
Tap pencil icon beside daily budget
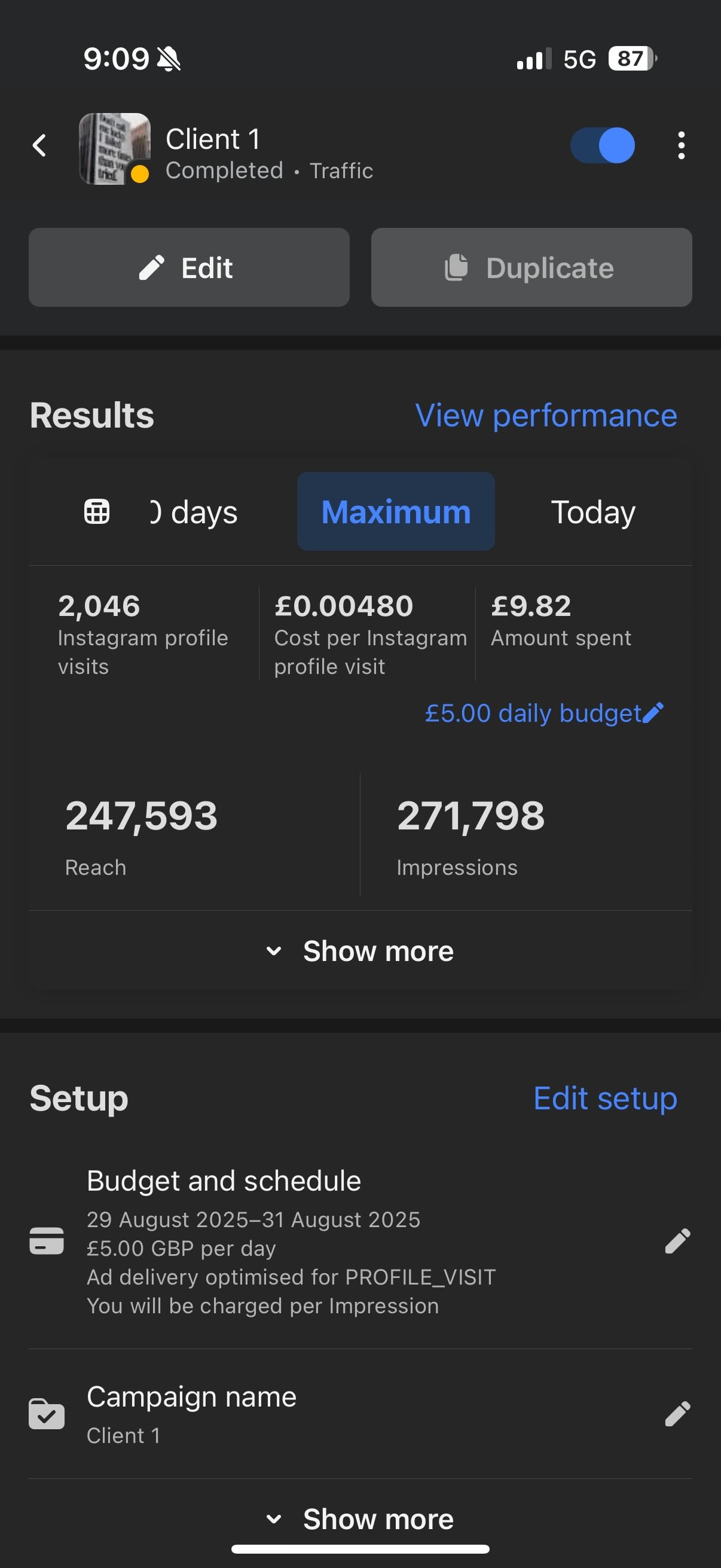tap(653, 713)
